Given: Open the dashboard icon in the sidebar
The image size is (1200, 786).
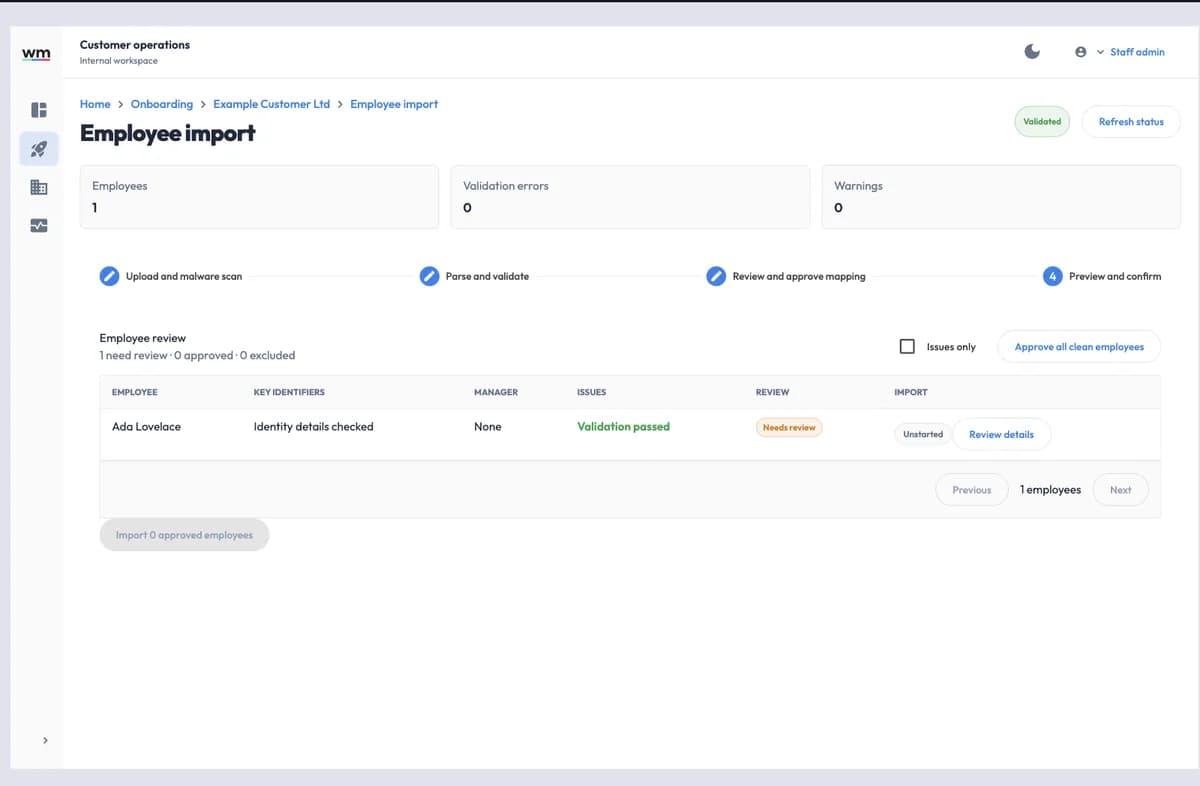Looking at the screenshot, I should [x=39, y=109].
